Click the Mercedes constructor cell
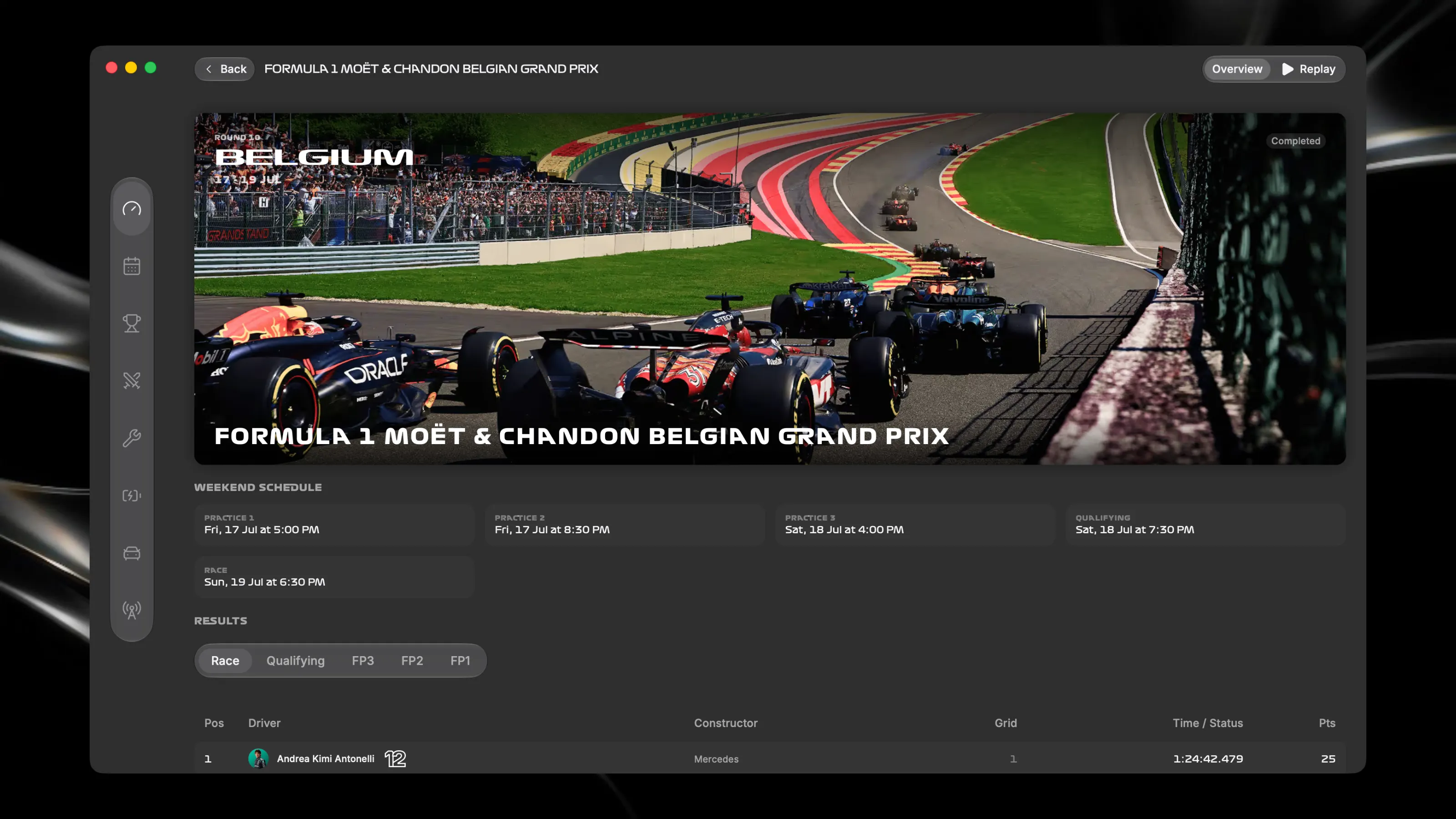The image size is (1456, 819). click(x=716, y=759)
